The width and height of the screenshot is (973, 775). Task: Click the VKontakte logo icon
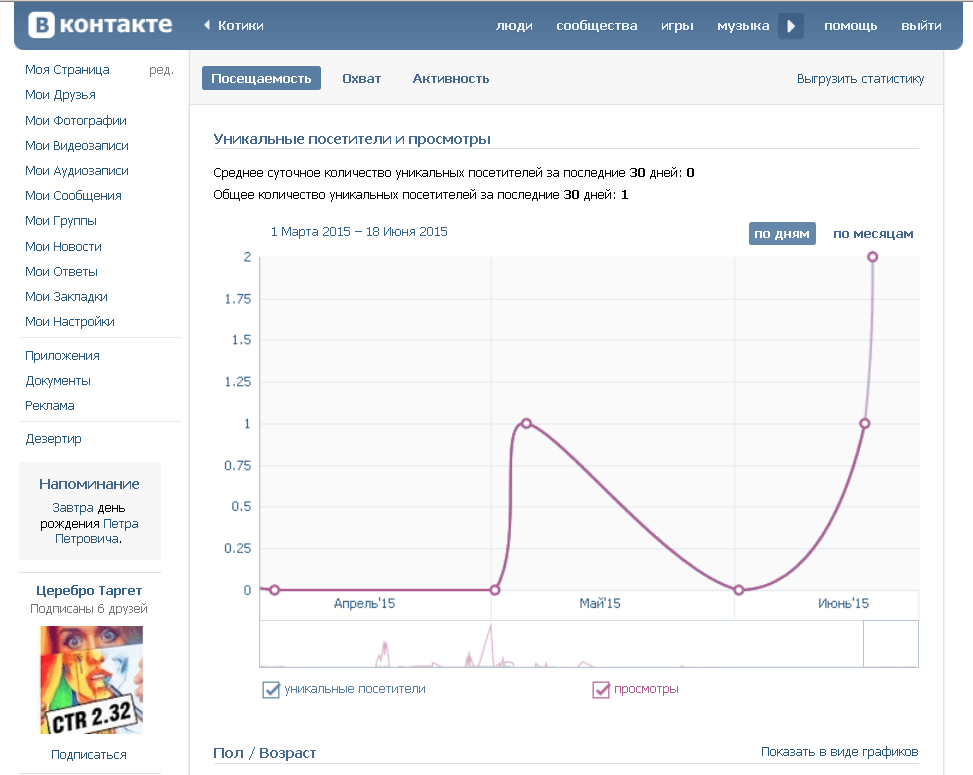coord(42,26)
